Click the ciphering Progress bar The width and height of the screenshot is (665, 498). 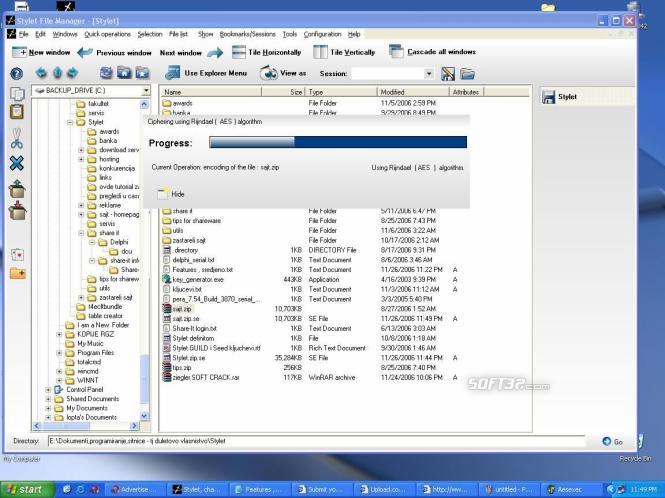coord(338,142)
